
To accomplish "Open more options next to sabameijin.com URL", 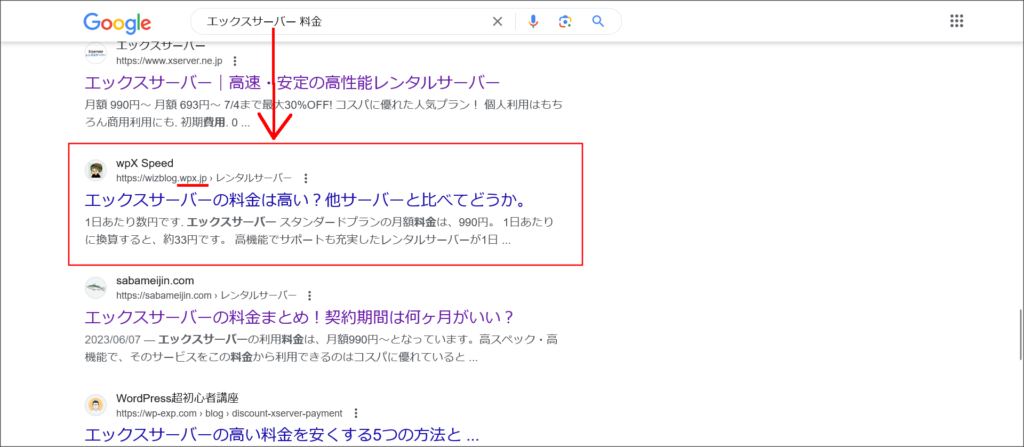I will [310, 295].
